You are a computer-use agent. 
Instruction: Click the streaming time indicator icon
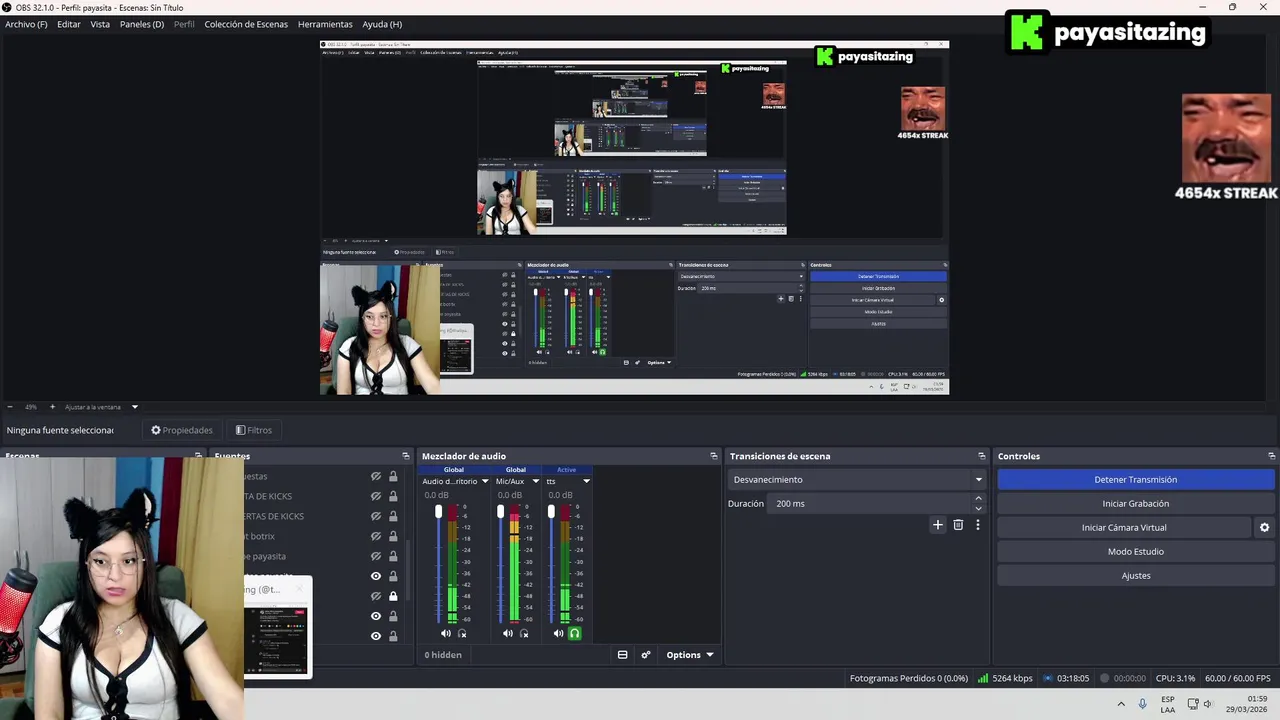[1048, 678]
